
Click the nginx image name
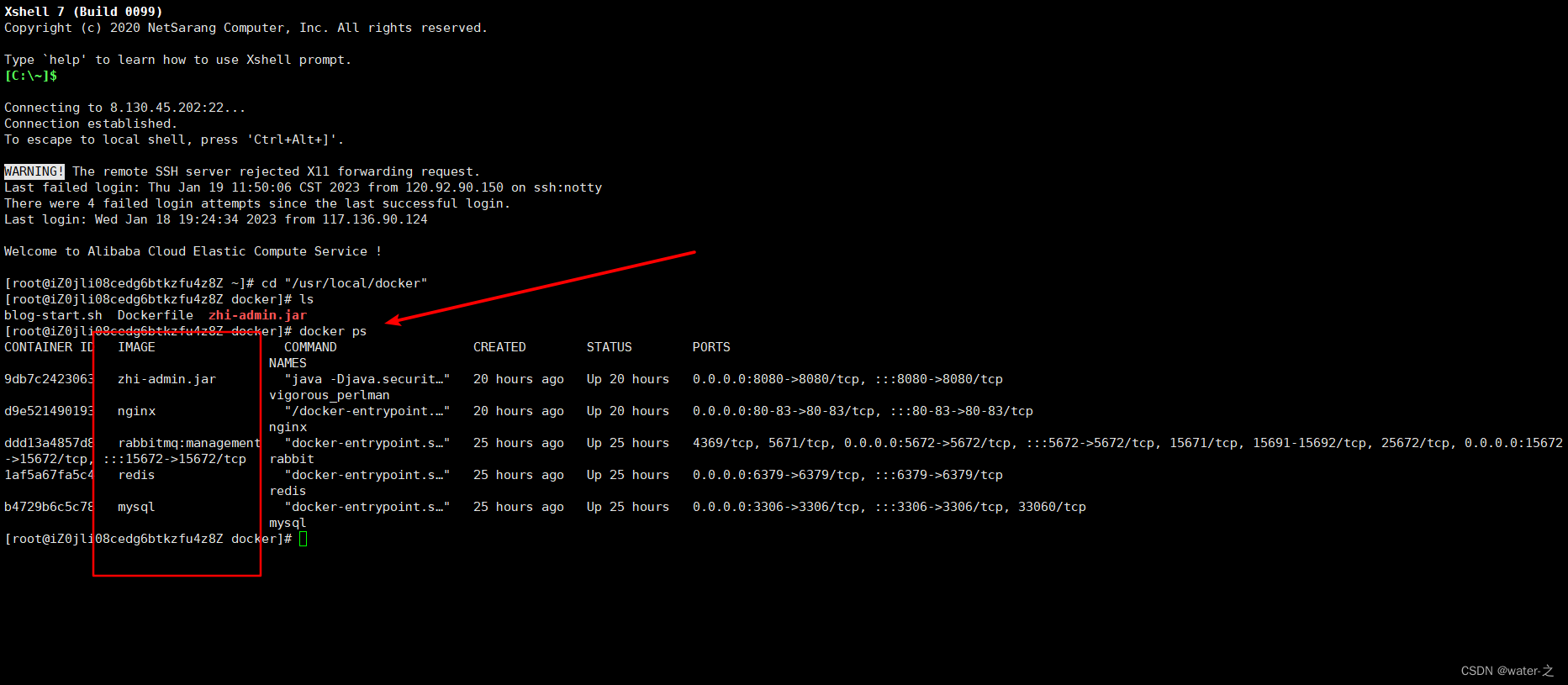pos(136,411)
